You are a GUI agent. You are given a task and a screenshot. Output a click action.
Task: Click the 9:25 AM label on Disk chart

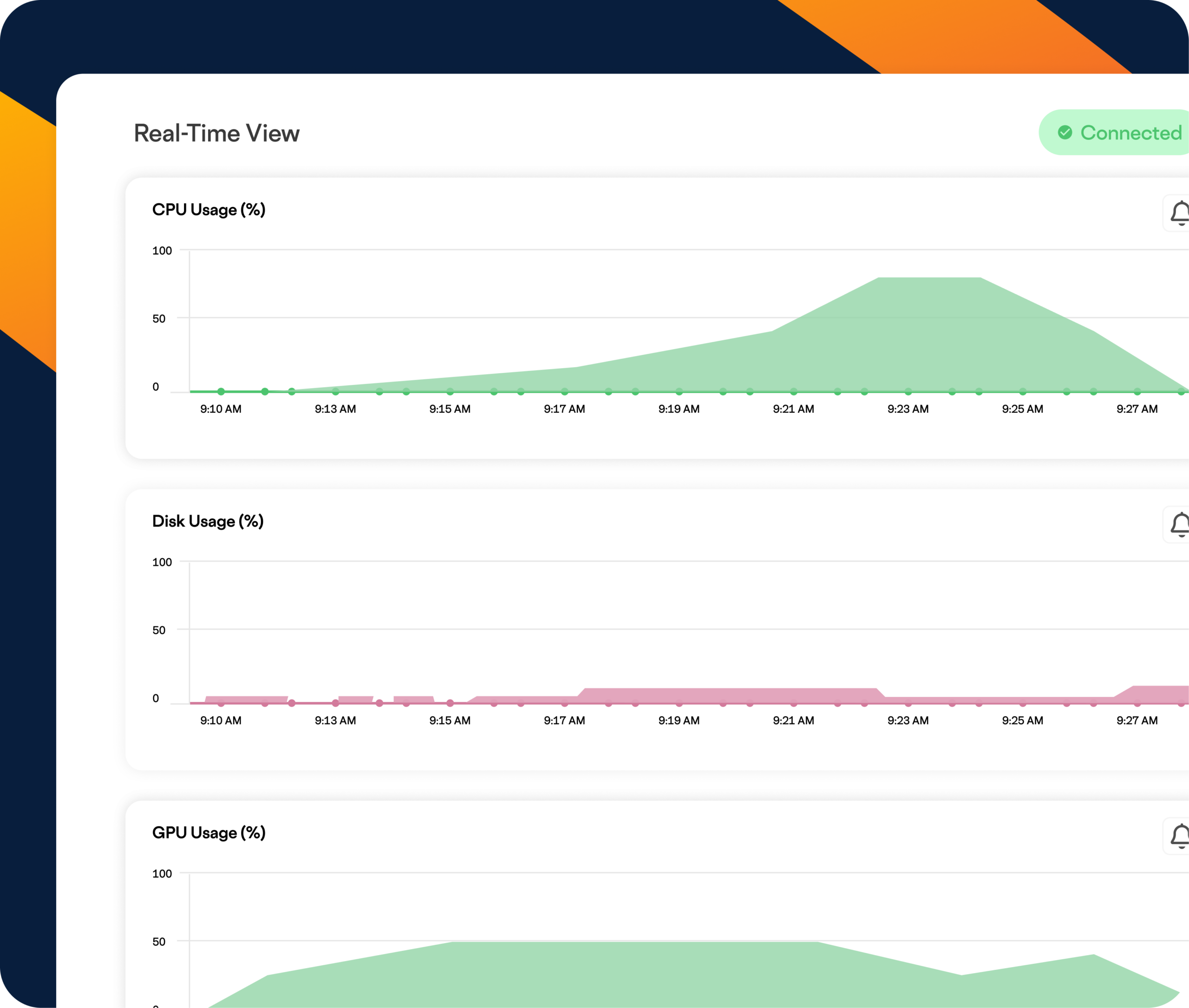coord(1022,721)
